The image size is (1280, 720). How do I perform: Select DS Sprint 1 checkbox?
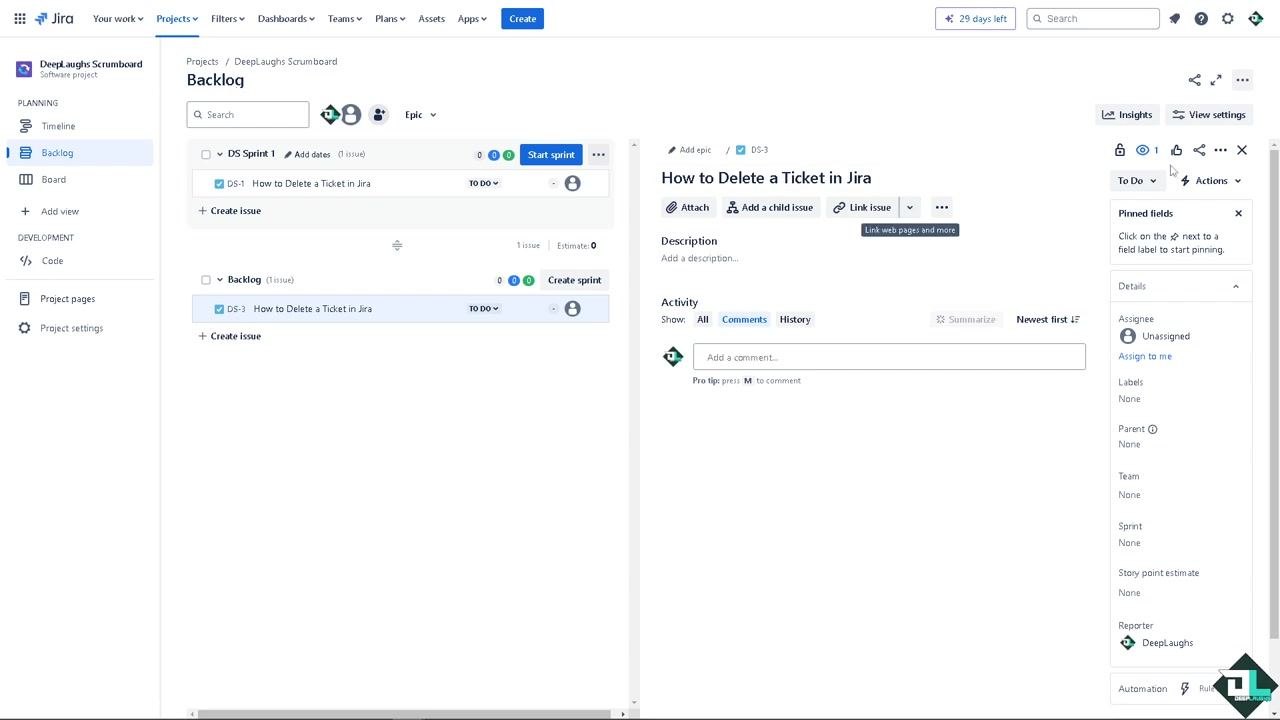pyautogui.click(x=206, y=155)
